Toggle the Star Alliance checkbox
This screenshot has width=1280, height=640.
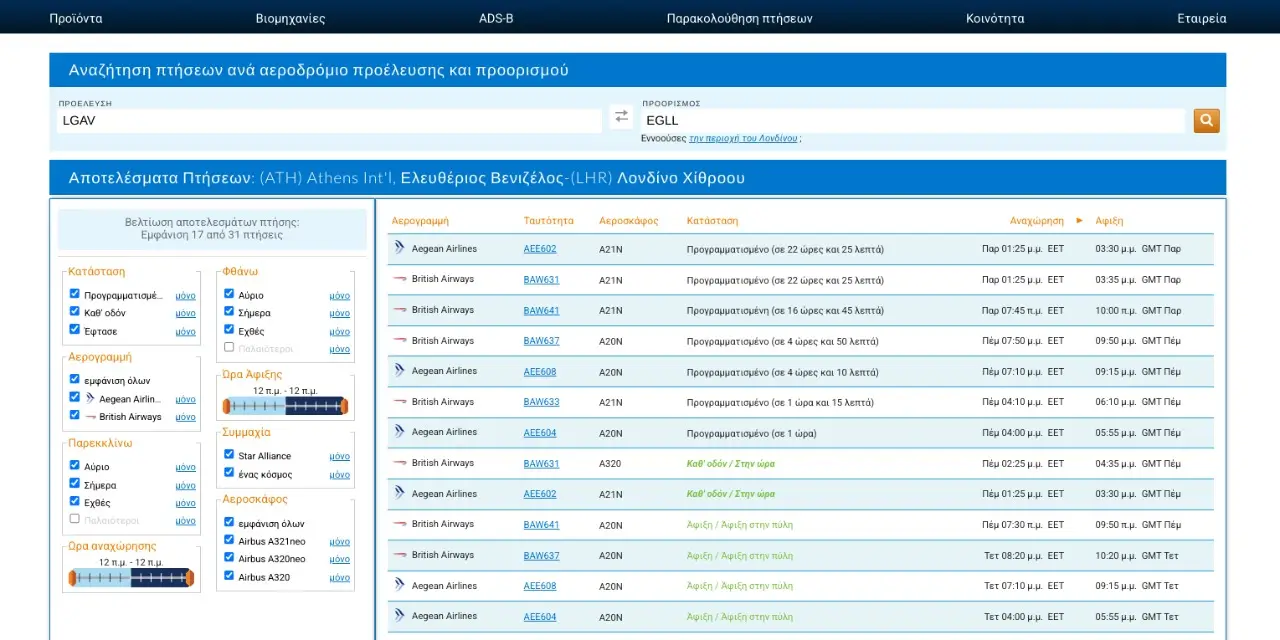coord(229,455)
